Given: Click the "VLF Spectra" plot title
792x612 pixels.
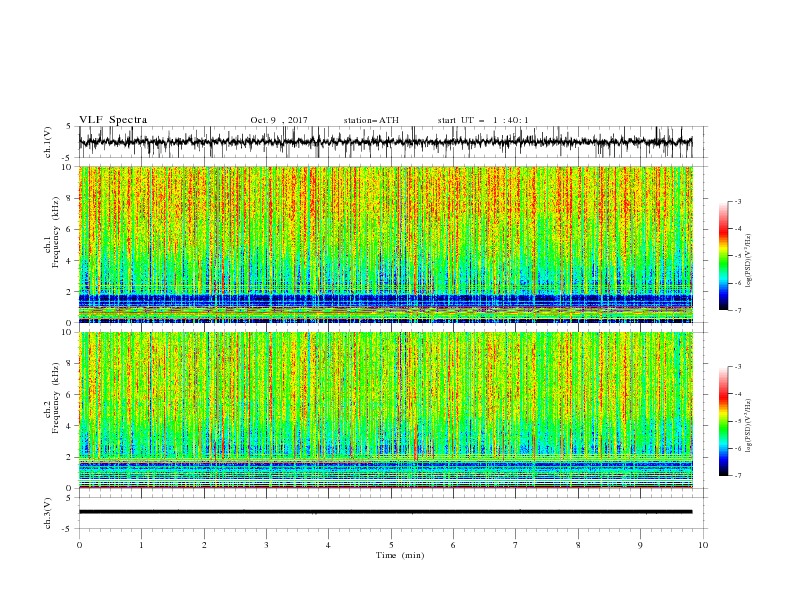Looking at the screenshot, I should click(113, 120).
